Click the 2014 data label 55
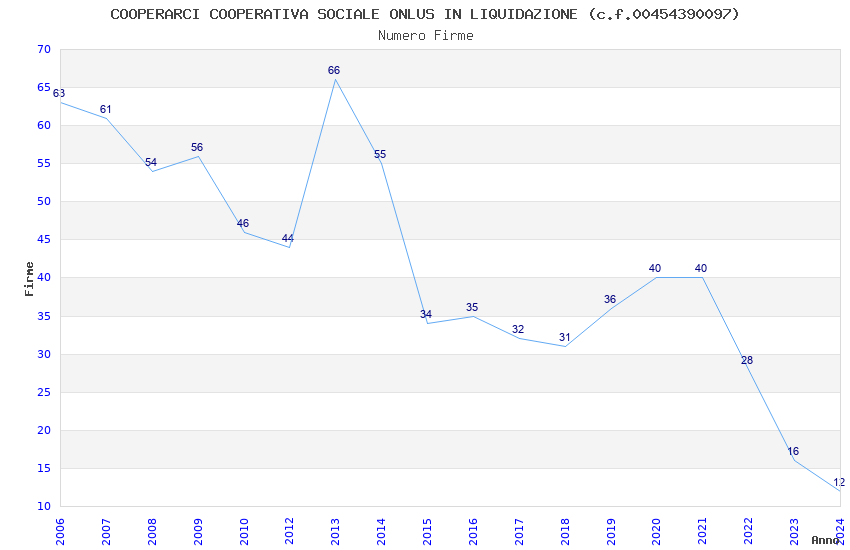 pyautogui.click(x=380, y=154)
